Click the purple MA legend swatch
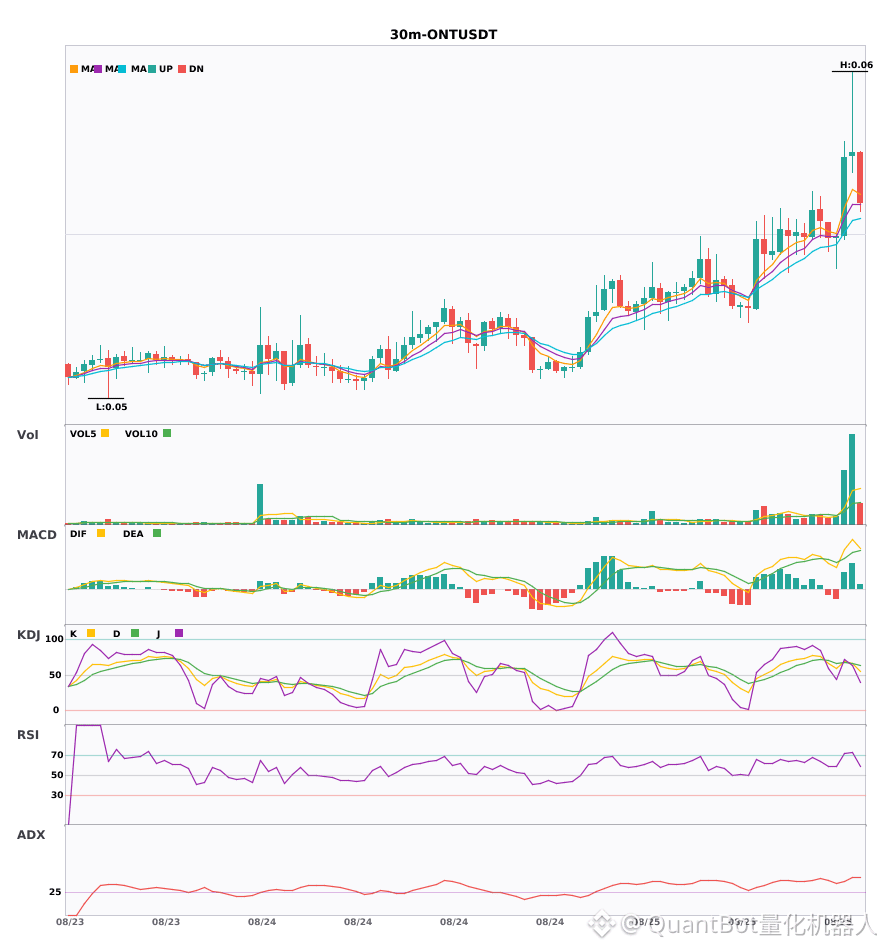This screenshot has width=885, height=950. [98, 69]
